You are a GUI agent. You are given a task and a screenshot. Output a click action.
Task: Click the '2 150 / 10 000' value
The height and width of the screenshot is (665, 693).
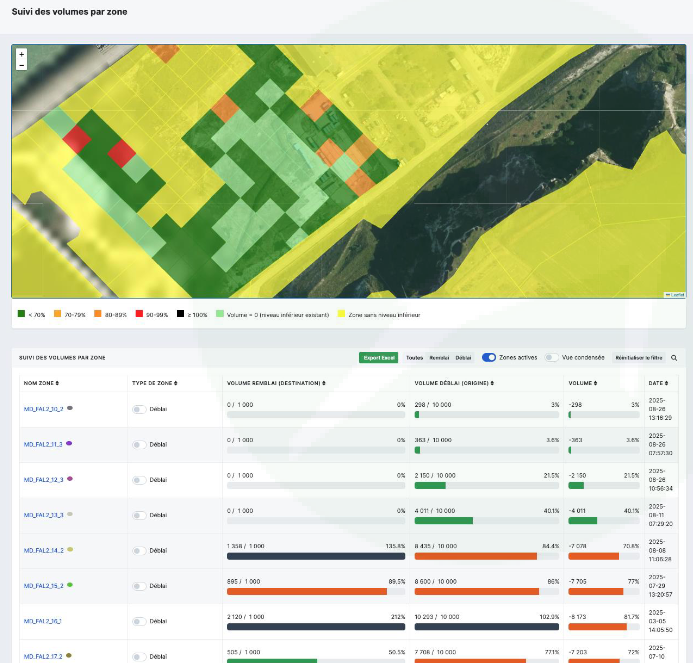click(435, 475)
